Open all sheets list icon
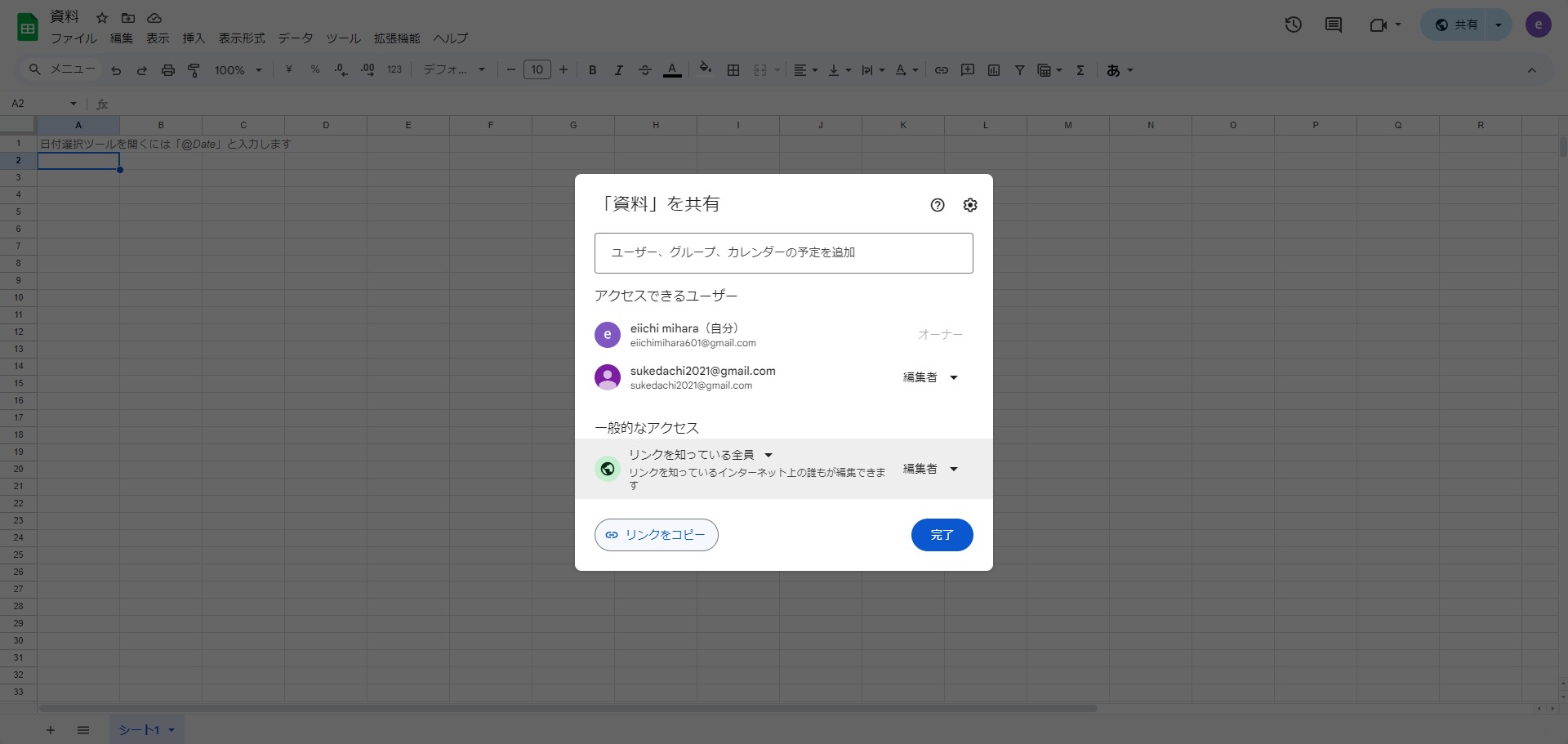This screenshot has width=1568, height=744. 83,730
